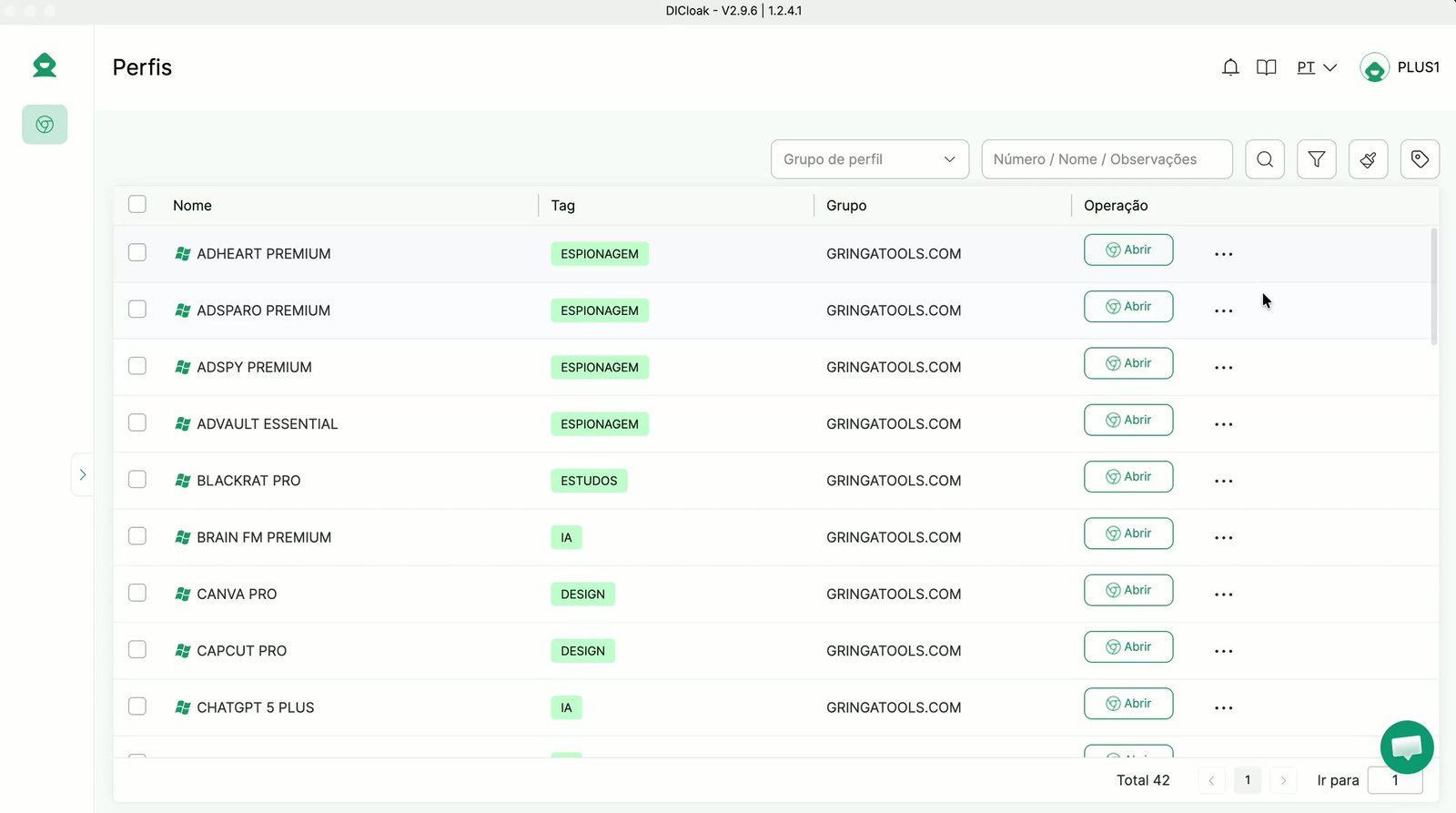Open the CAPCUT PRO profile with Abrir
Viewport: 1456px width, 813px height.
pyautogui.click(x=1128, y=647)
